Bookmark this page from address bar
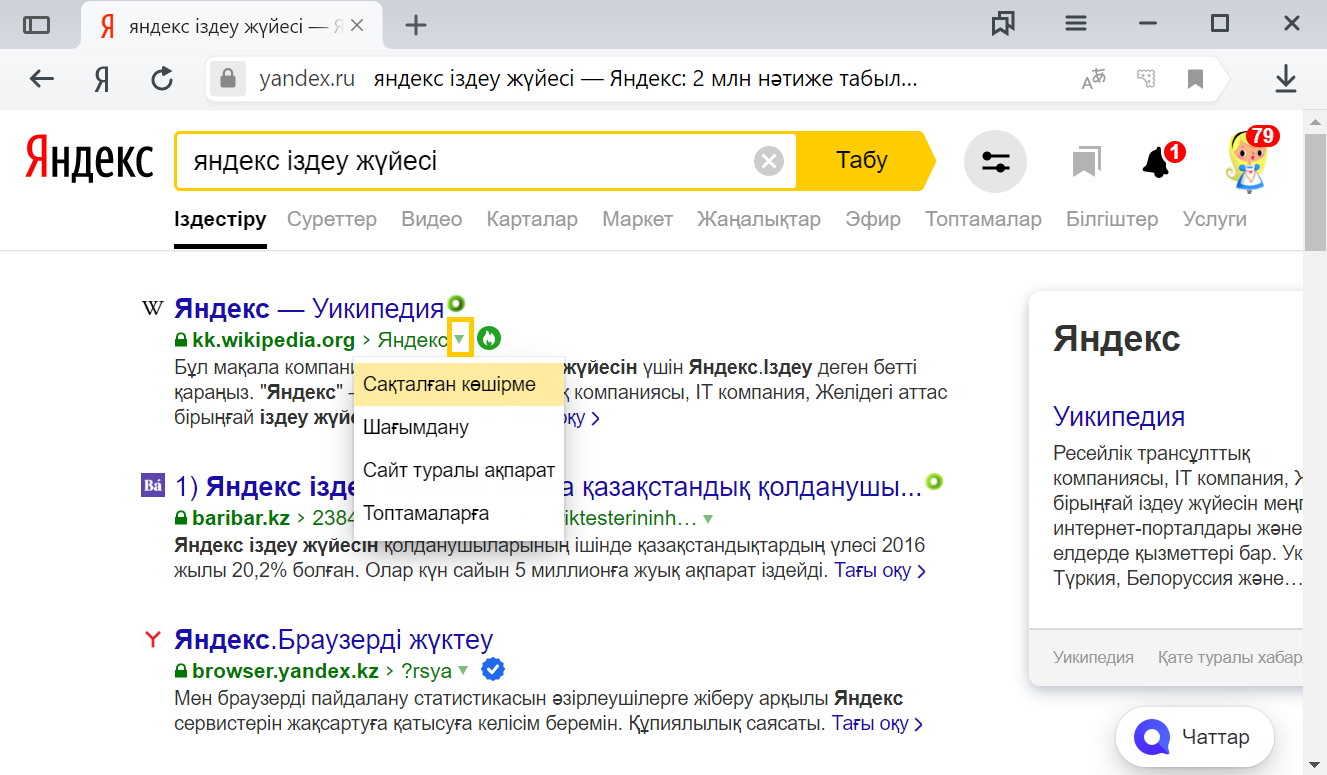 pyautogui.click(x=1195, y=79)
